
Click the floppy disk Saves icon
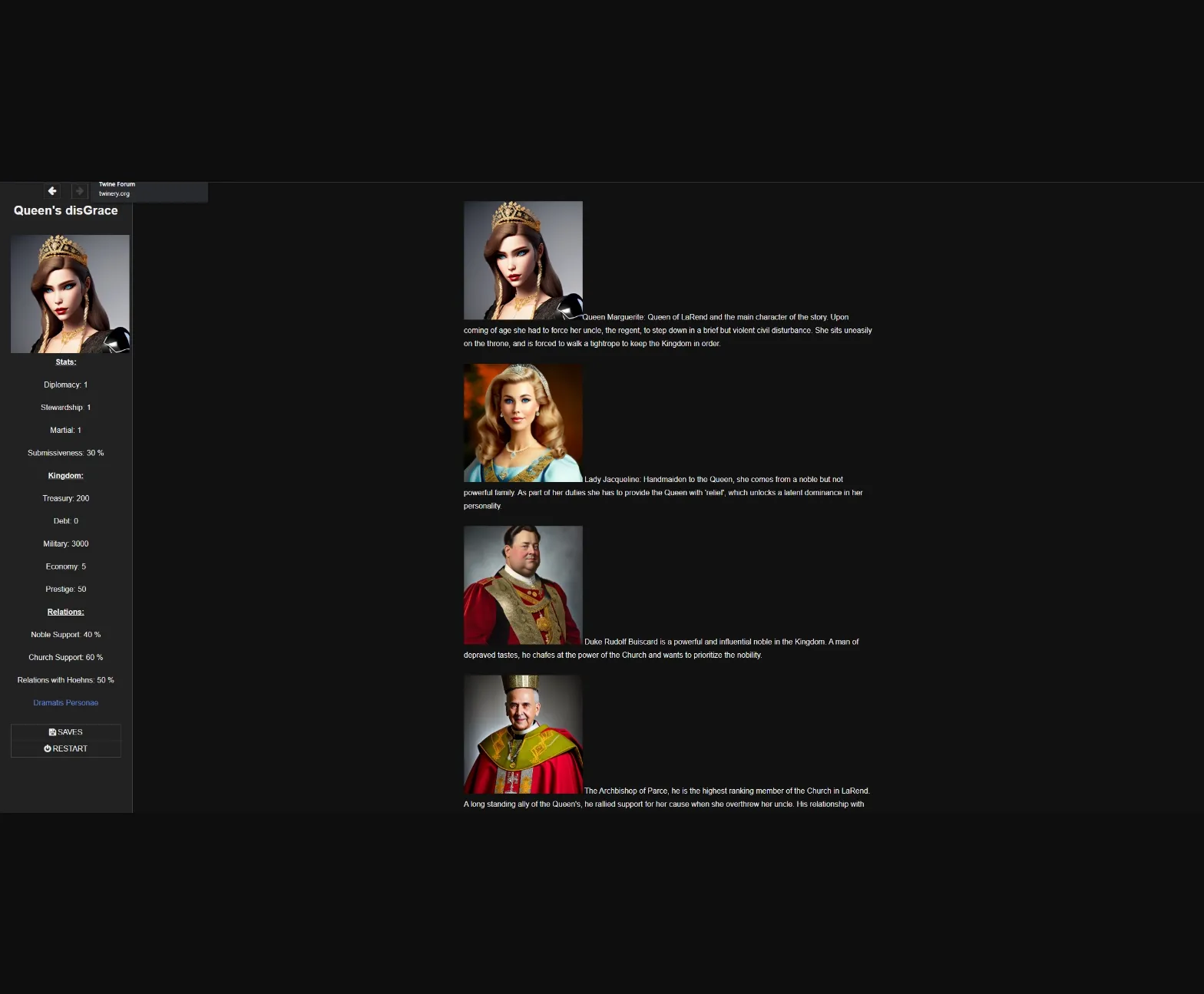click(52, 732)
